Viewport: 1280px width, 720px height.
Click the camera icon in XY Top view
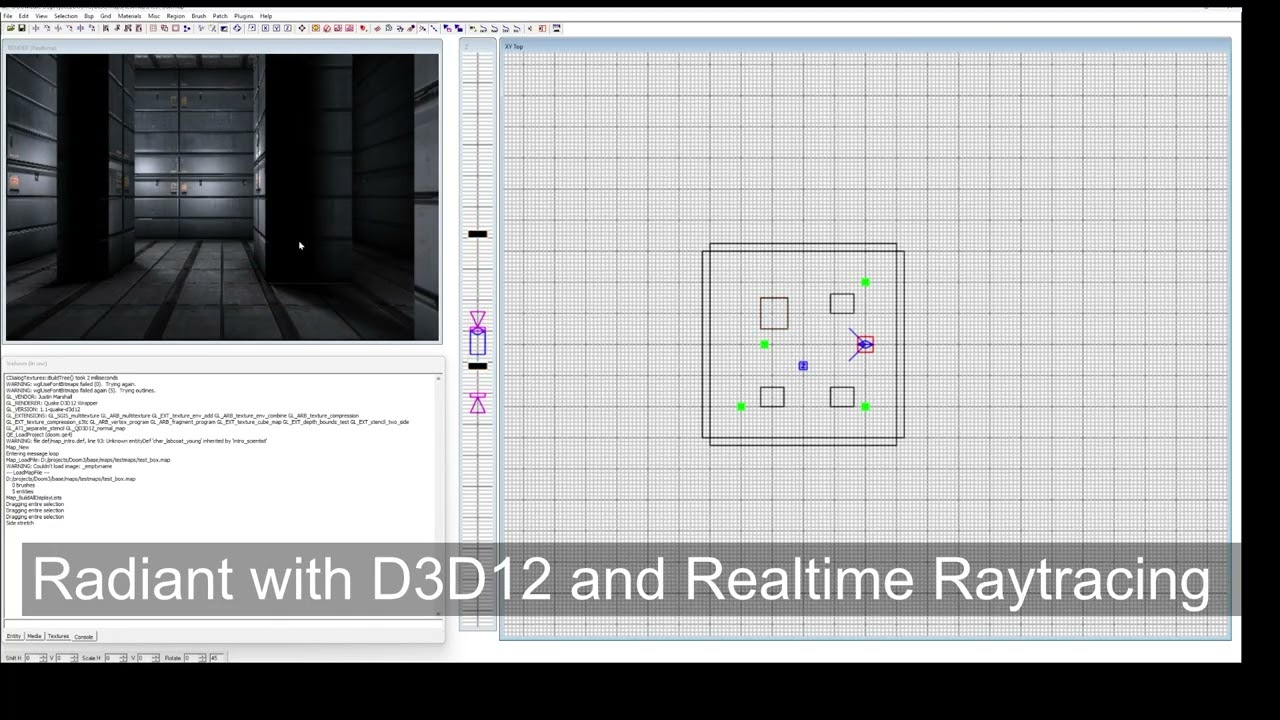pos(864,344)
